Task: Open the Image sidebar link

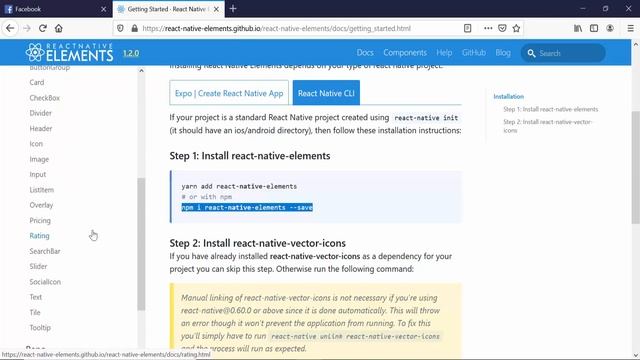Action: pos(39,159)
